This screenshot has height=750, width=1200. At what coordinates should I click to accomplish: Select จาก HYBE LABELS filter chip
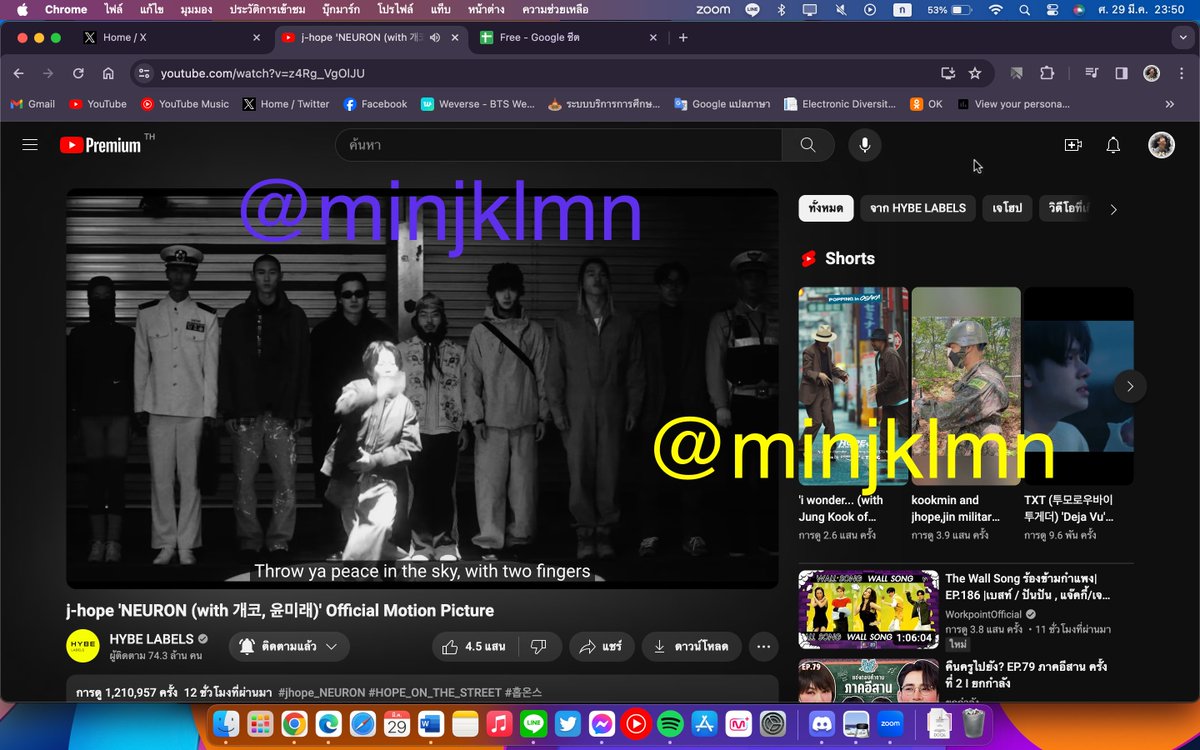918,208
